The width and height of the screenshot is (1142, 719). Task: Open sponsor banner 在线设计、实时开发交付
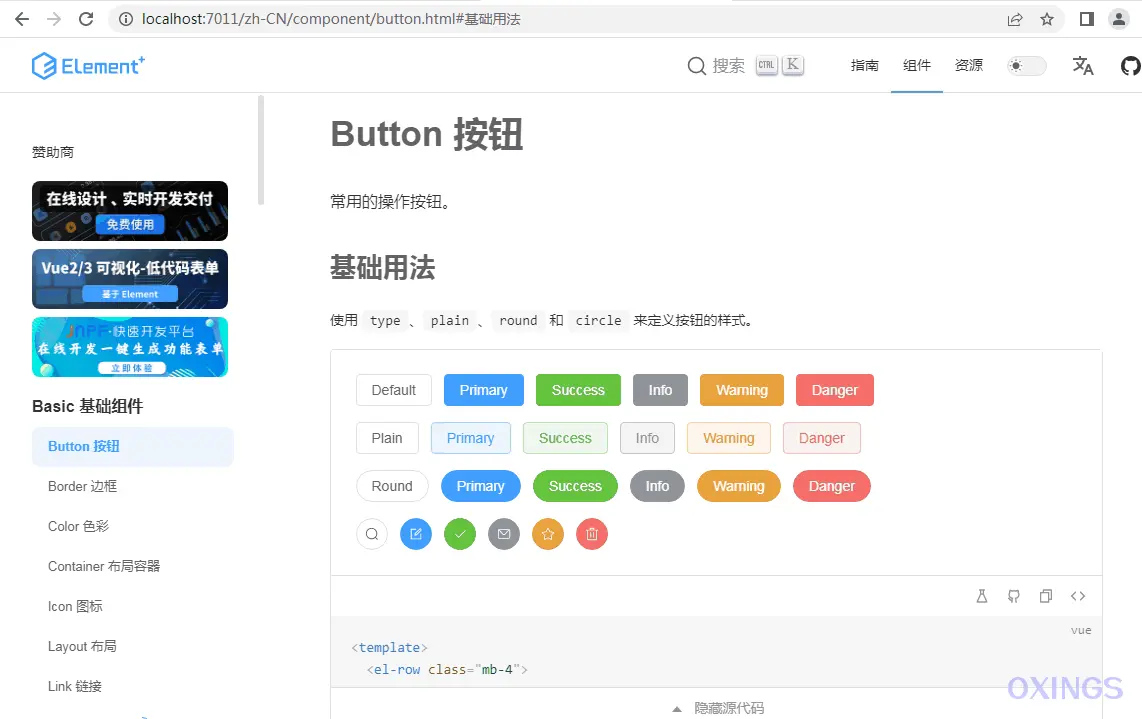tap(130, 211)
